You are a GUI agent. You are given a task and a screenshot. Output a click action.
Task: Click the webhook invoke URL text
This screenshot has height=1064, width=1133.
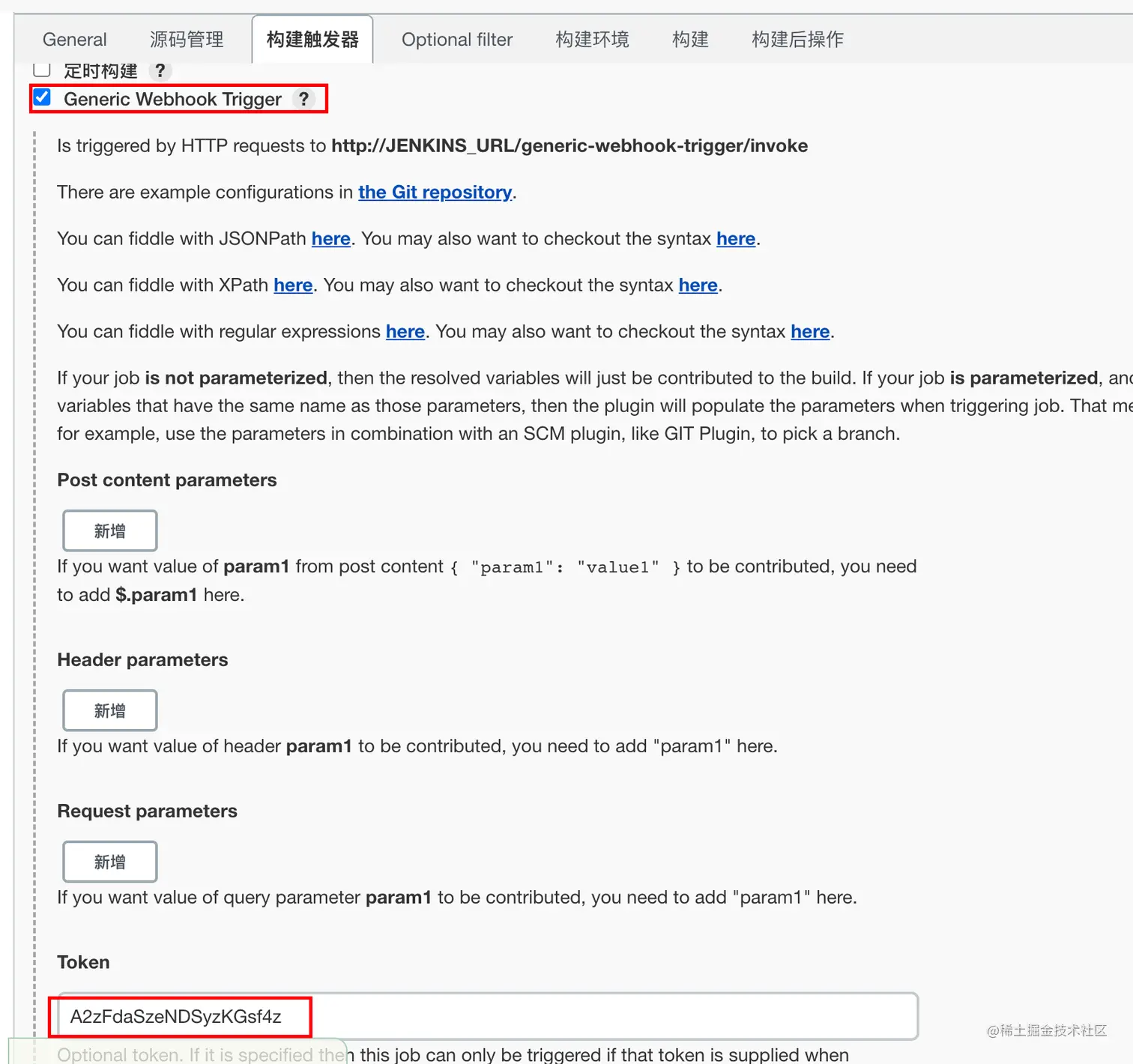(x=569, y=146)
